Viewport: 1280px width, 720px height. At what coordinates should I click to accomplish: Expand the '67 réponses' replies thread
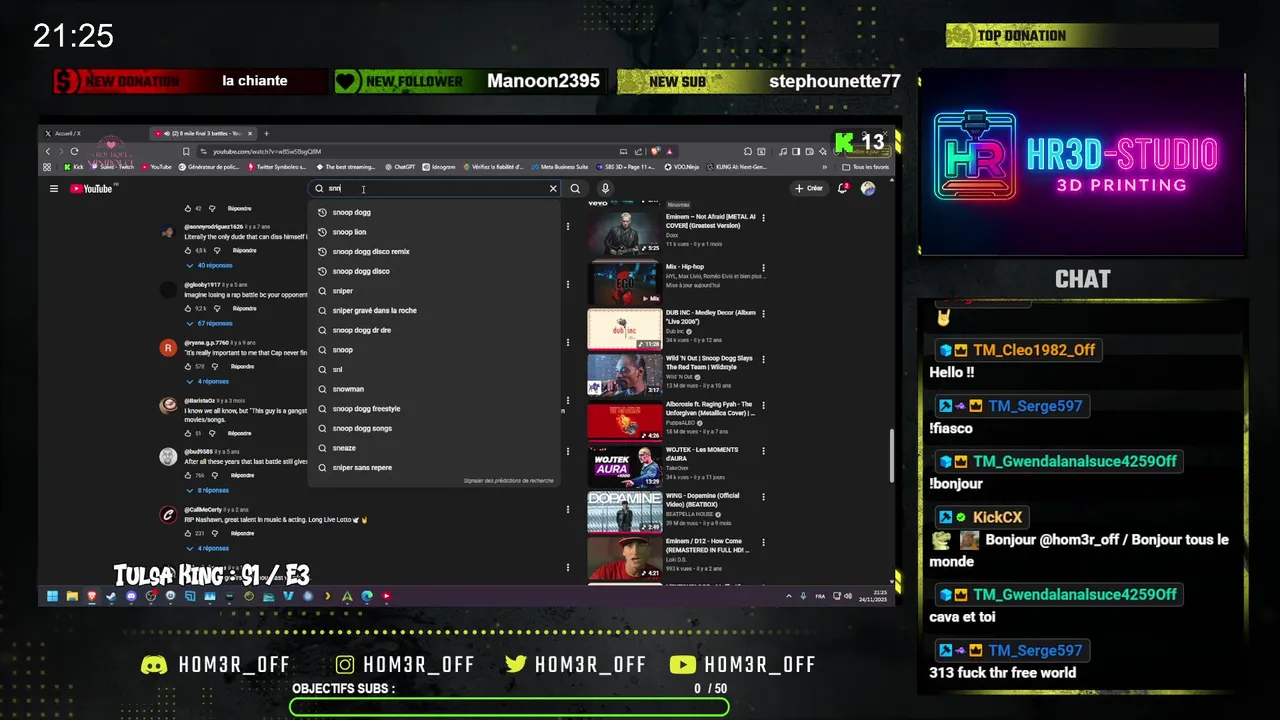coord(210,323)
